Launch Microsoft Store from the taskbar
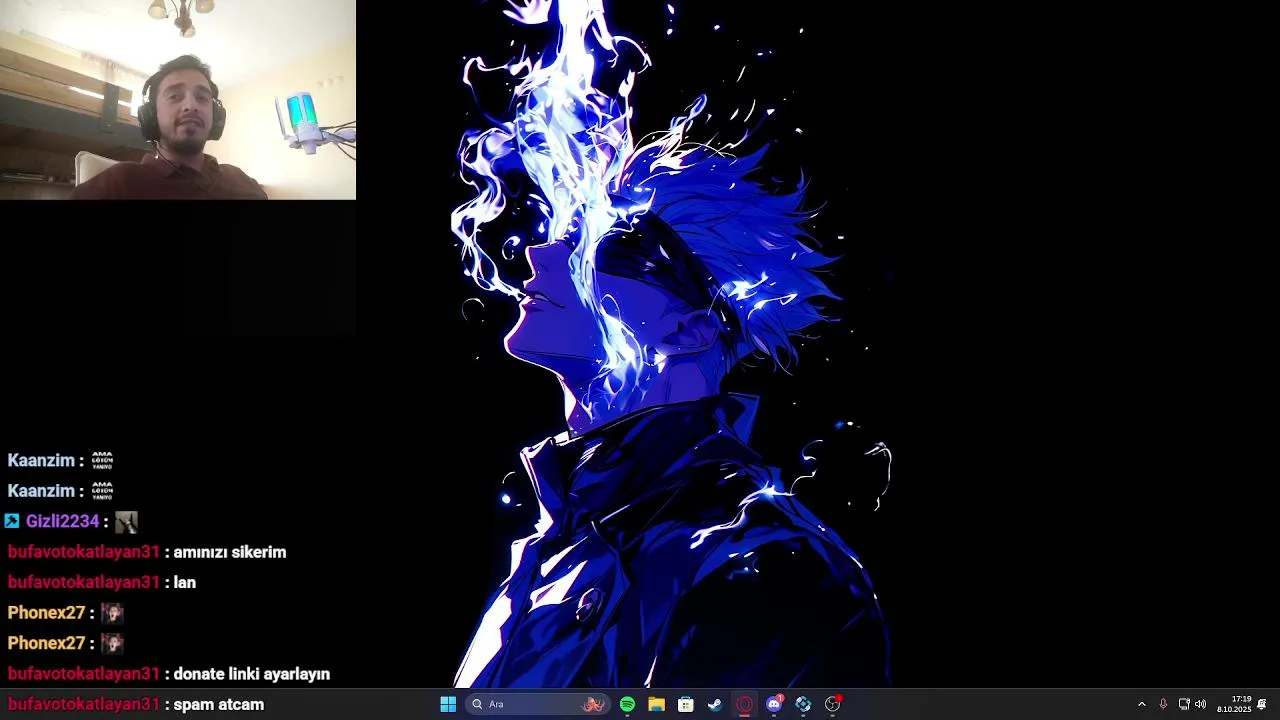1280x720 pixels. (x=686, y=704)
